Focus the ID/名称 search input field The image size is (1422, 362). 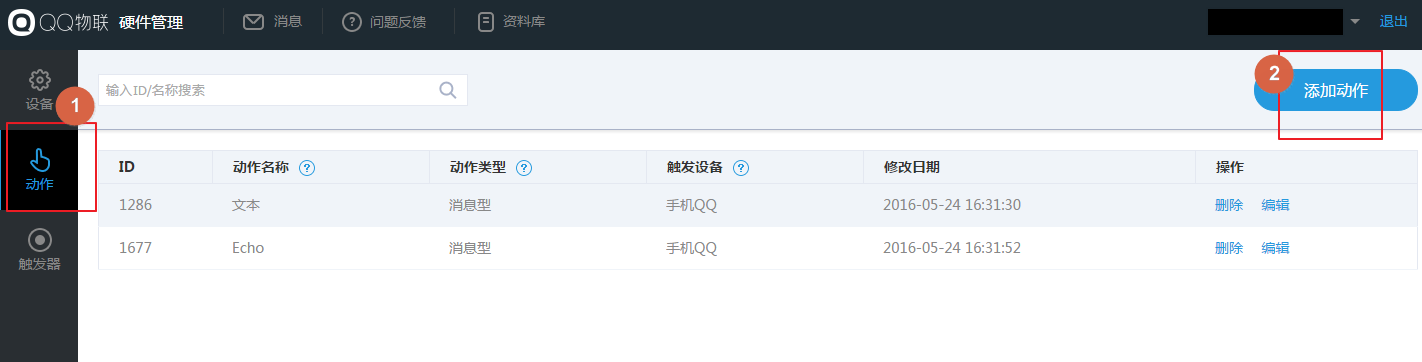click(x=283, y=90)
